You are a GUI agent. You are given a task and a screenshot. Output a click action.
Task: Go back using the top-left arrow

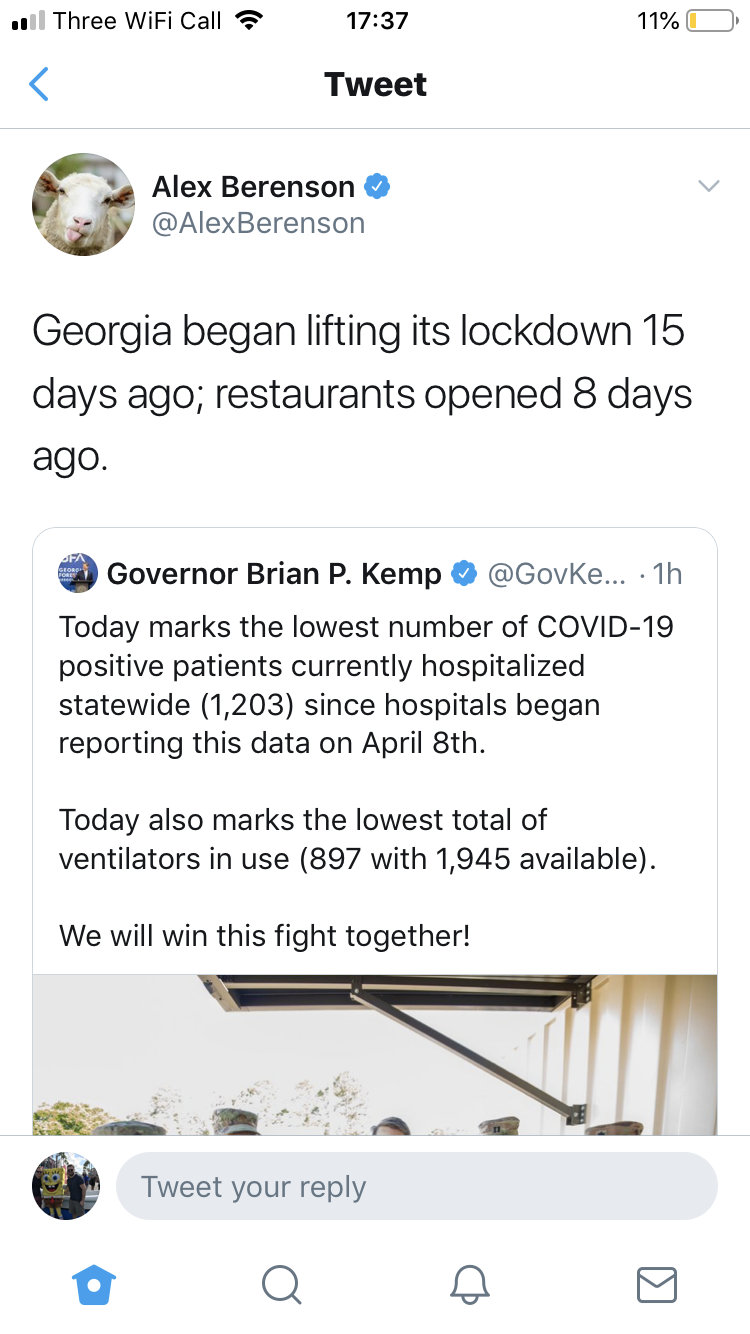coord(39,84)
